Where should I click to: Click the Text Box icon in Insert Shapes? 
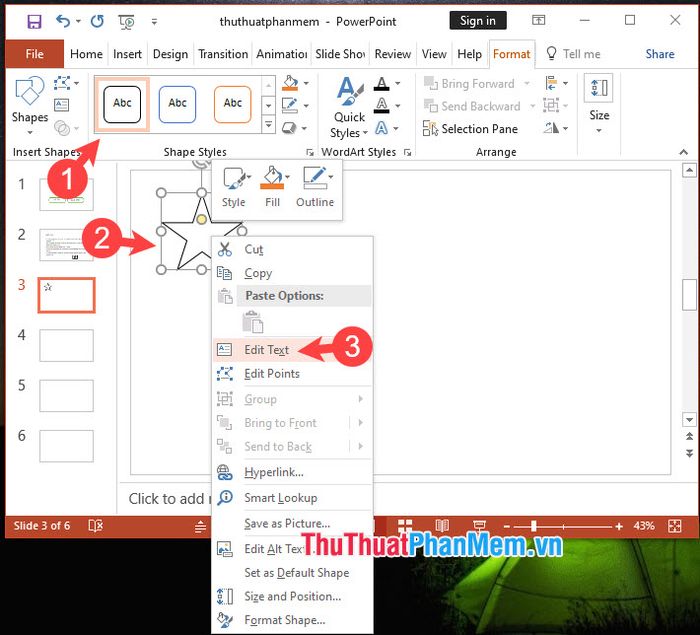(x=61, y=105)
